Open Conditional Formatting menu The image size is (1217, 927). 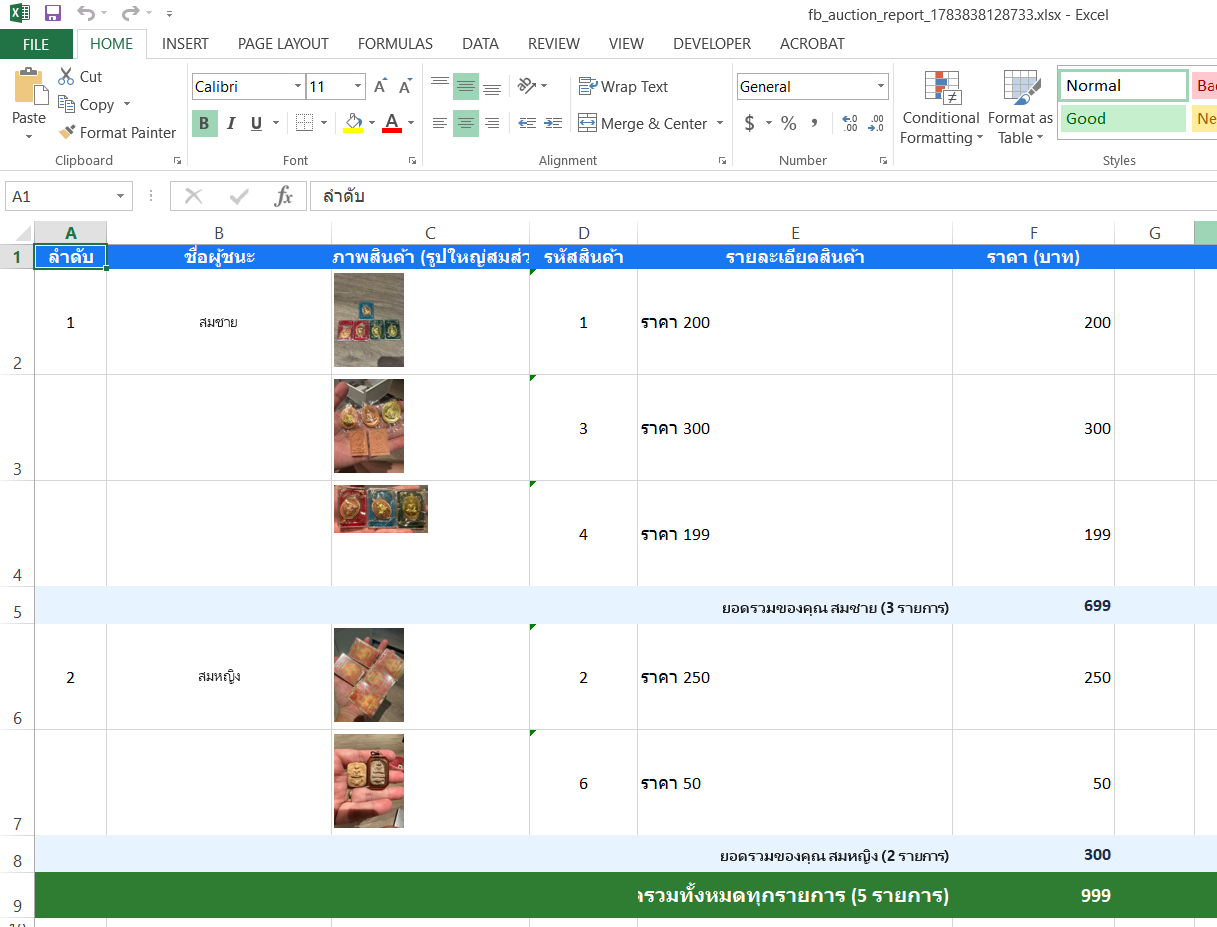click(x=941, y=108)
